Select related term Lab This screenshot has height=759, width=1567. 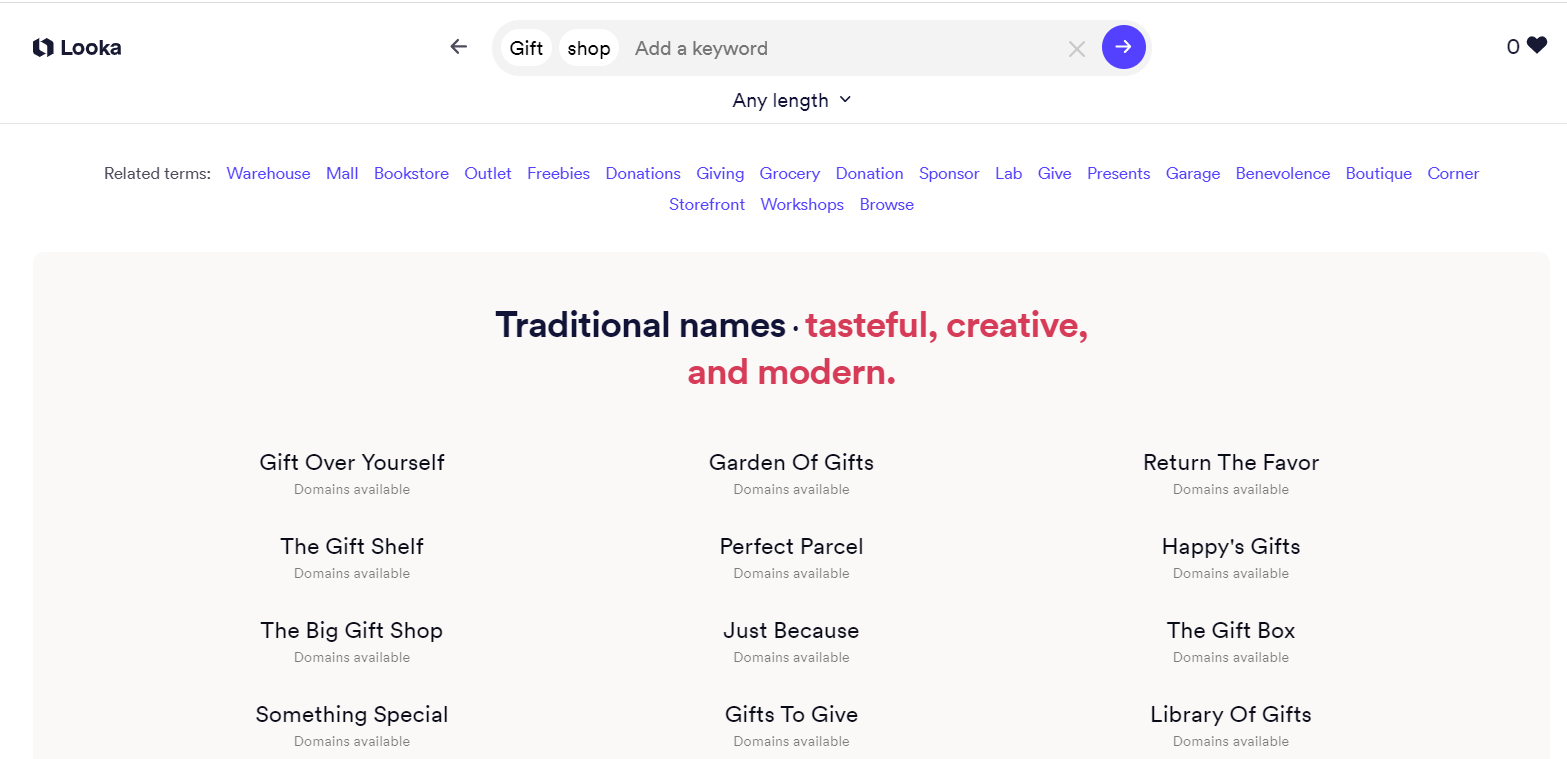[x=1008, y=173]
